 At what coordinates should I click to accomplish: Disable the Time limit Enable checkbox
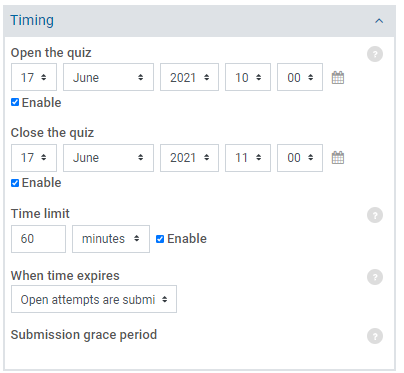[160, 239]
